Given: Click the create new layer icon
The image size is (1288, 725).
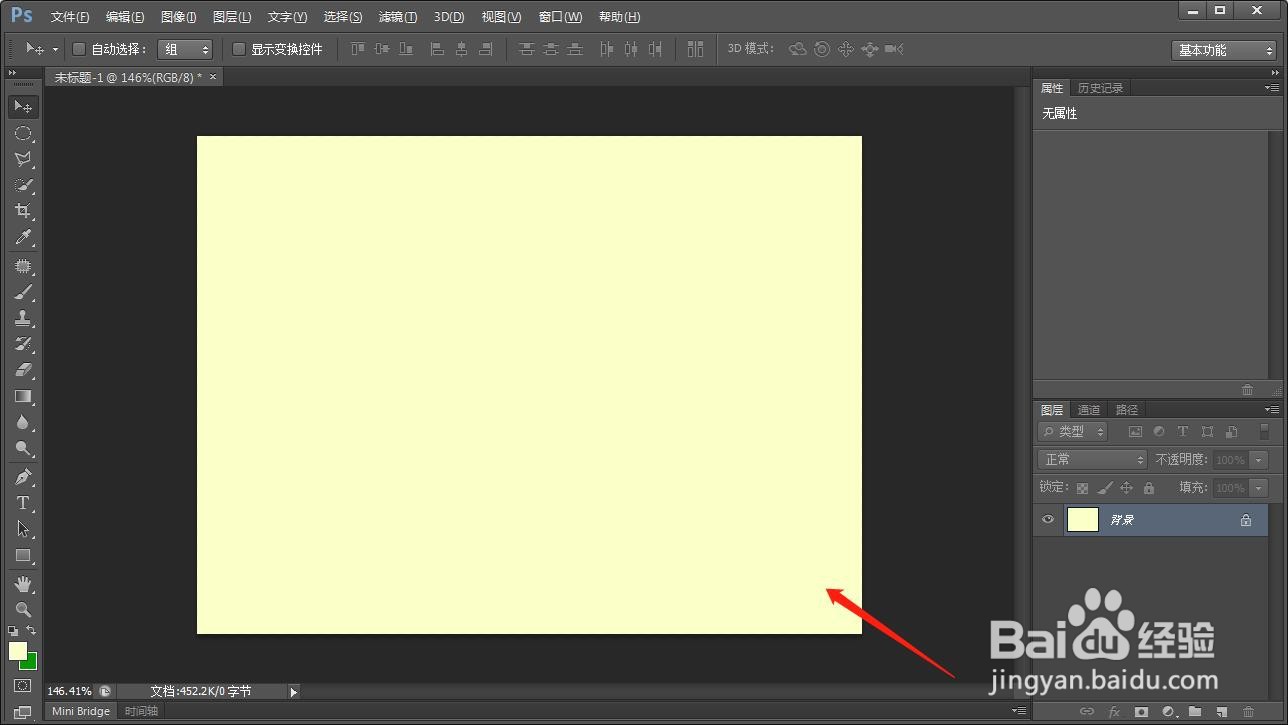Looking at the screenshot, I should pyautogui.click(x=1221, y=712).
